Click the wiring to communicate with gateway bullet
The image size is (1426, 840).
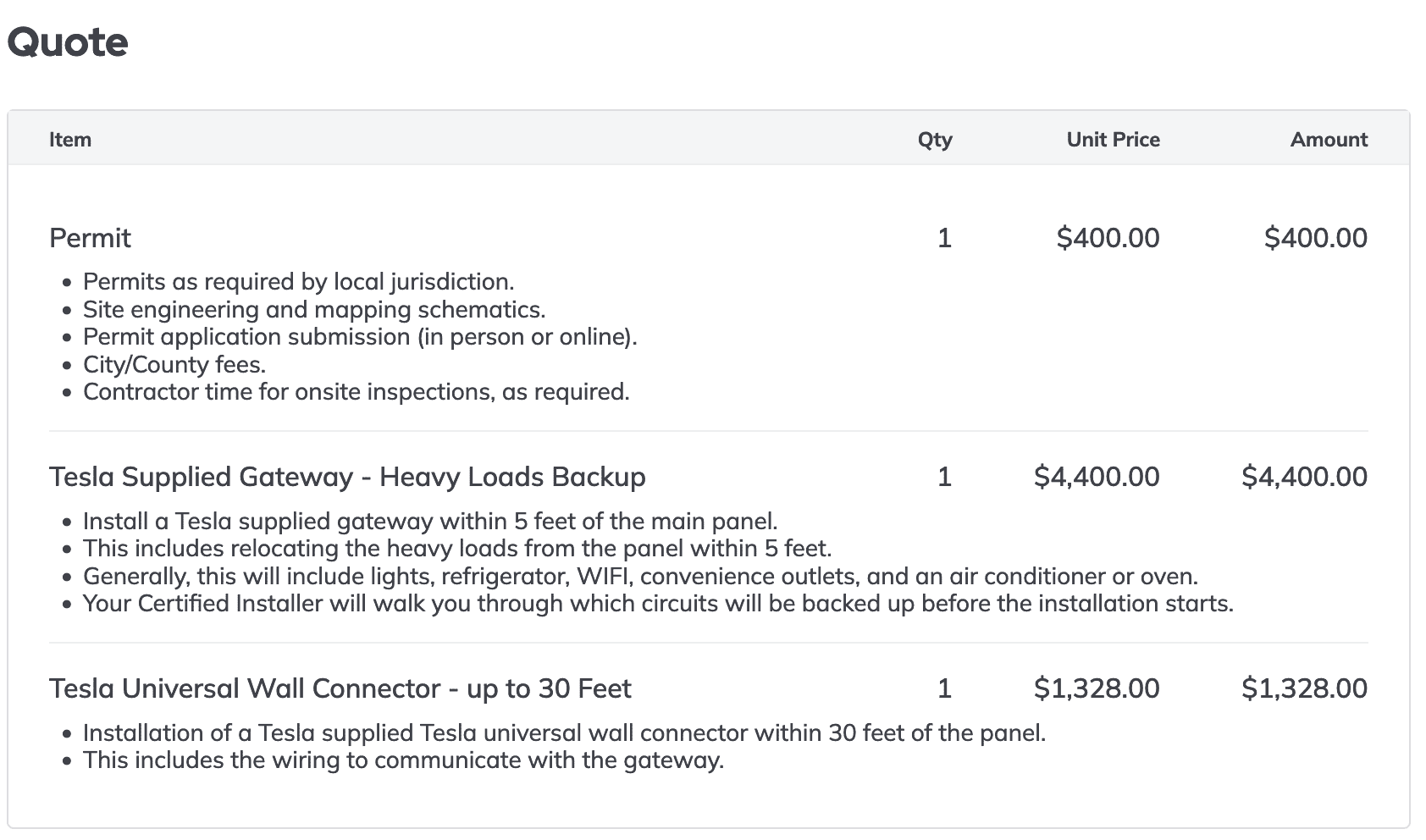tap(403, 760)
